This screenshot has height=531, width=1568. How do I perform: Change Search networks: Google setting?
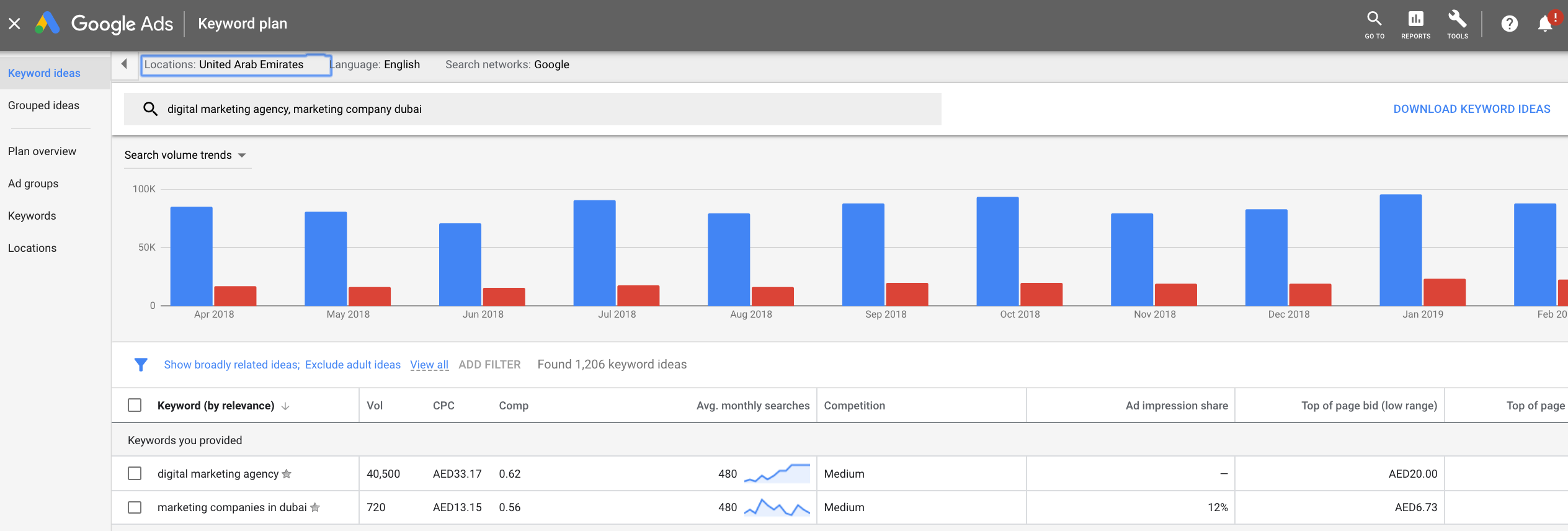click(x=507, y=65)
